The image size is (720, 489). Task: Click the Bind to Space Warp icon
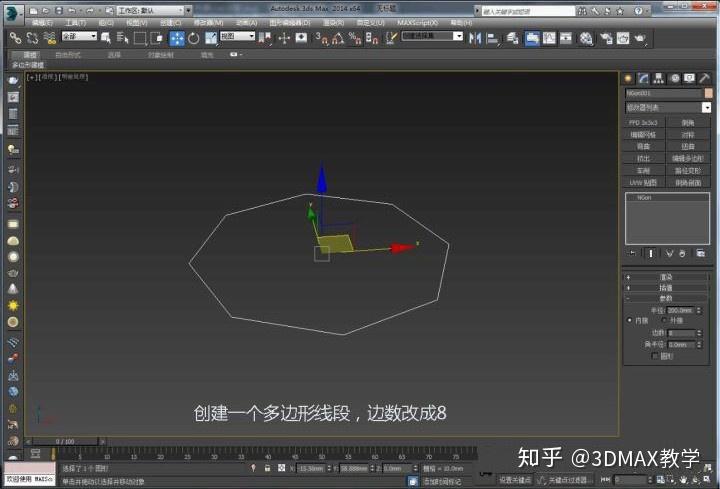click(x=50, y=38)
